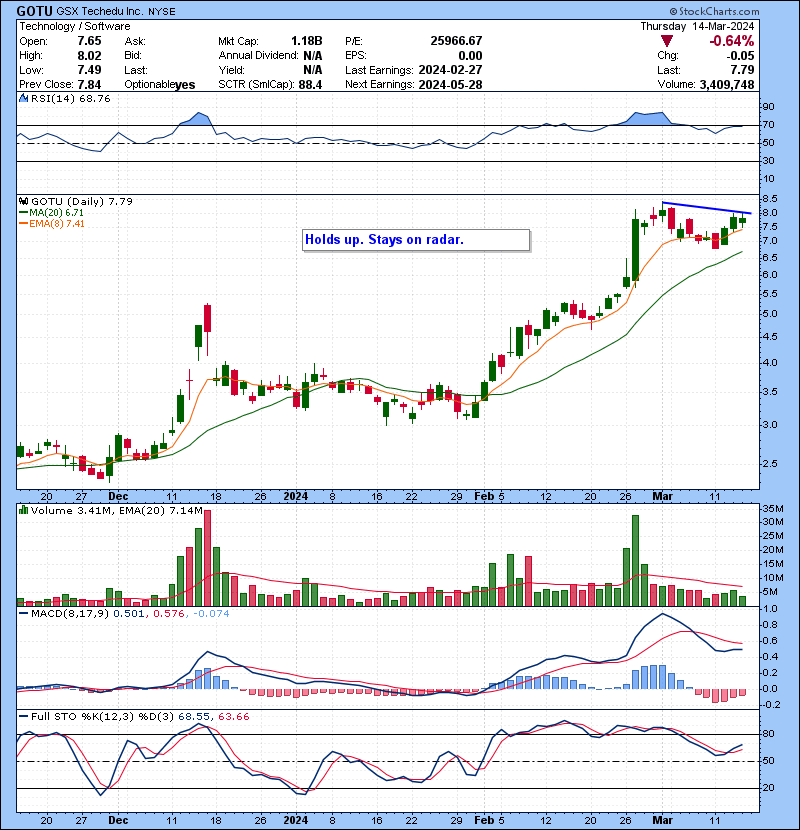Click the Next Earnings date 2024-05-28
This screenshot has height=830, width=800.
(450, 84)
